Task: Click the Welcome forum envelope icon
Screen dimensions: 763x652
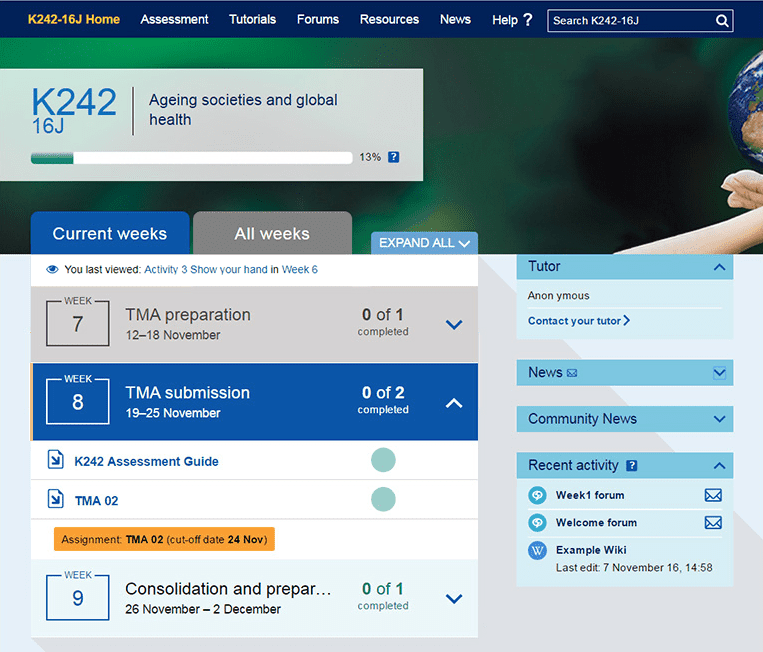Action: pyautogui.click(x=713, y=522)
